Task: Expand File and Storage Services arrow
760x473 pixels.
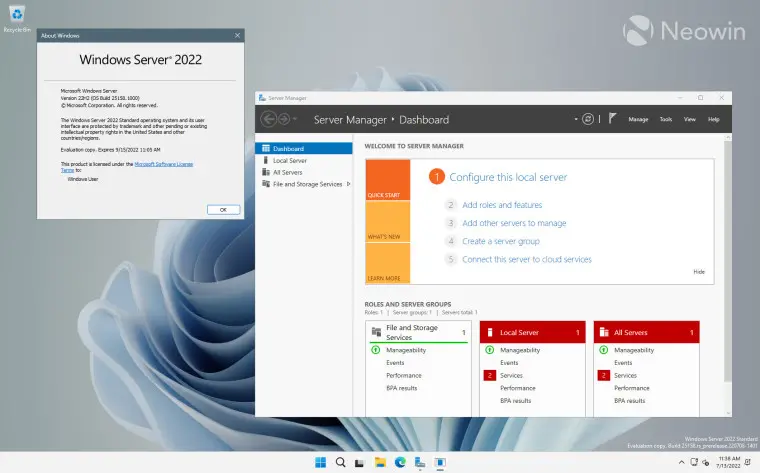Action: point(347,184)
